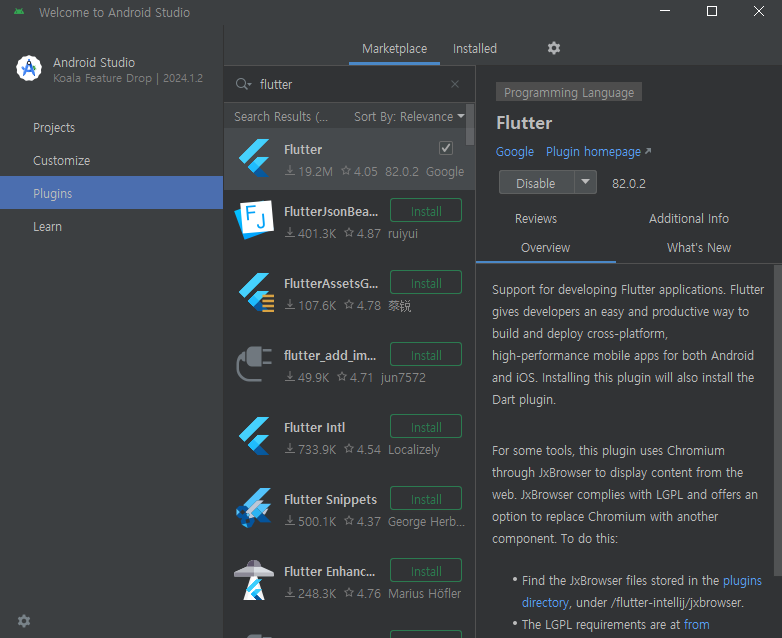Minimize the Android Studio welcome window
The height and width of the screenshot is (638, 782).
tap(665, 11)
